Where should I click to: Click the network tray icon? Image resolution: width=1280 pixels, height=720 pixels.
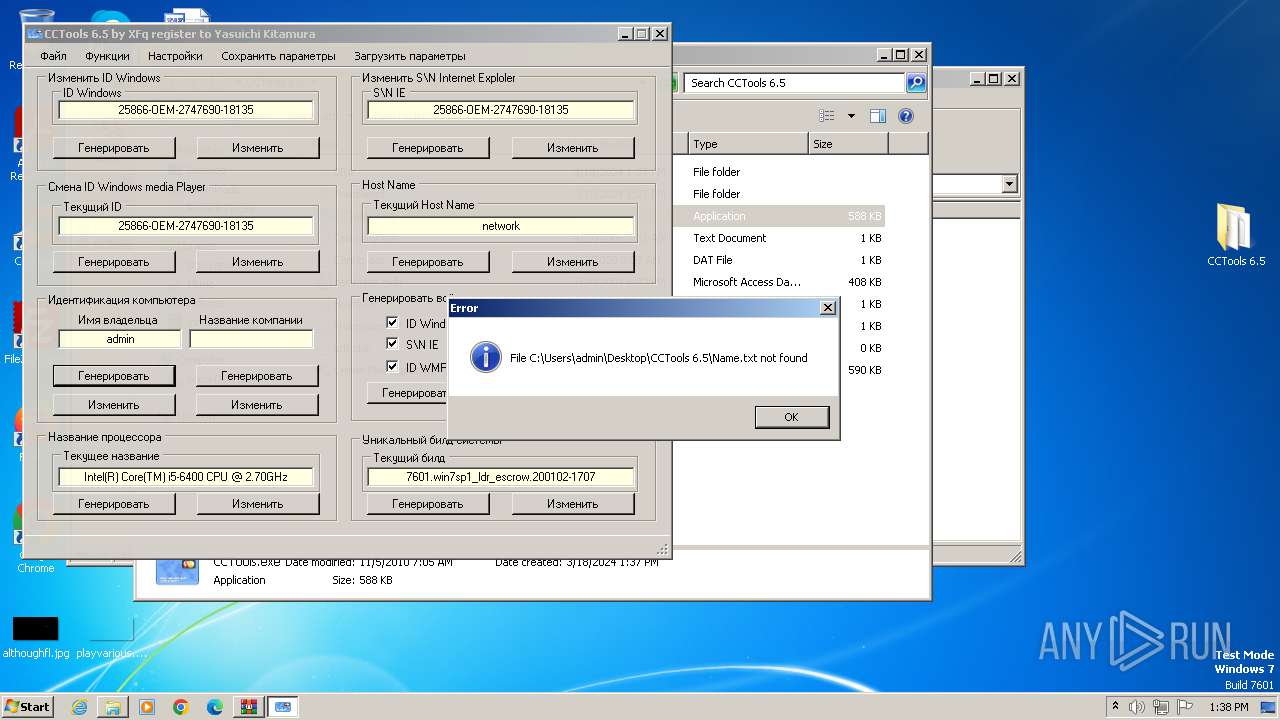[1160, 707]
